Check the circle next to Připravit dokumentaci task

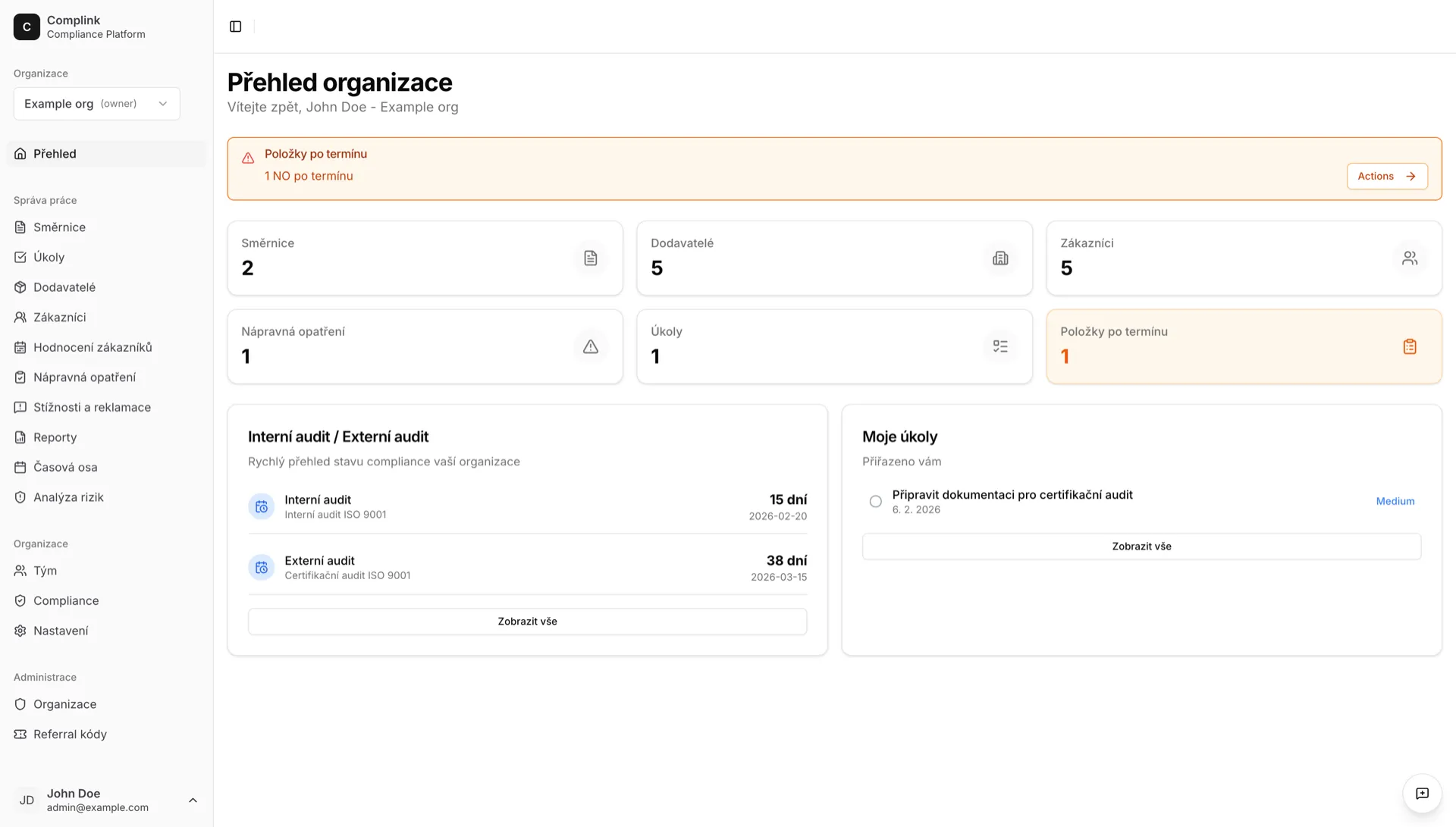[875, 501]
